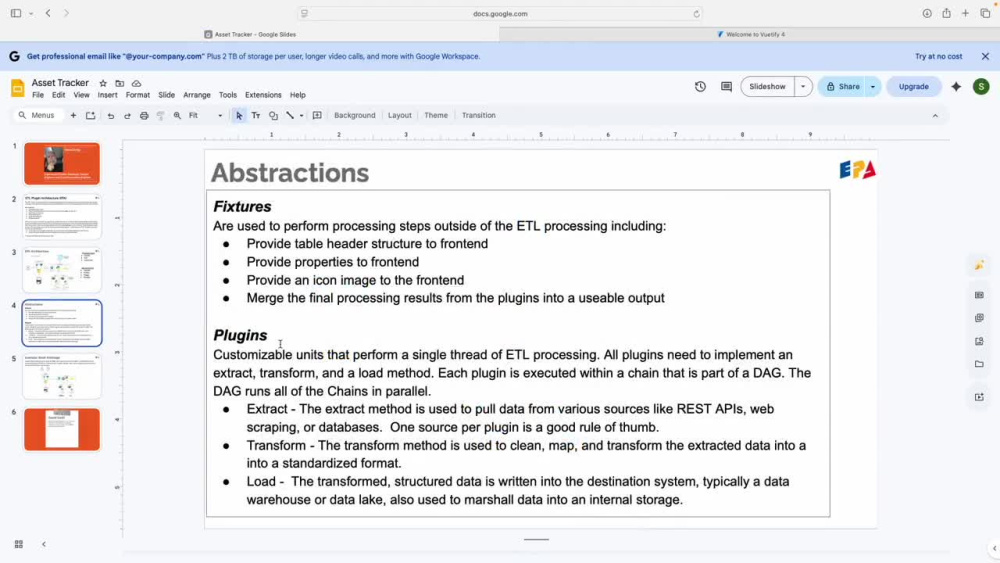Open the top side panel icon
Screen dimensions: 1000x563
click(979, 265)
